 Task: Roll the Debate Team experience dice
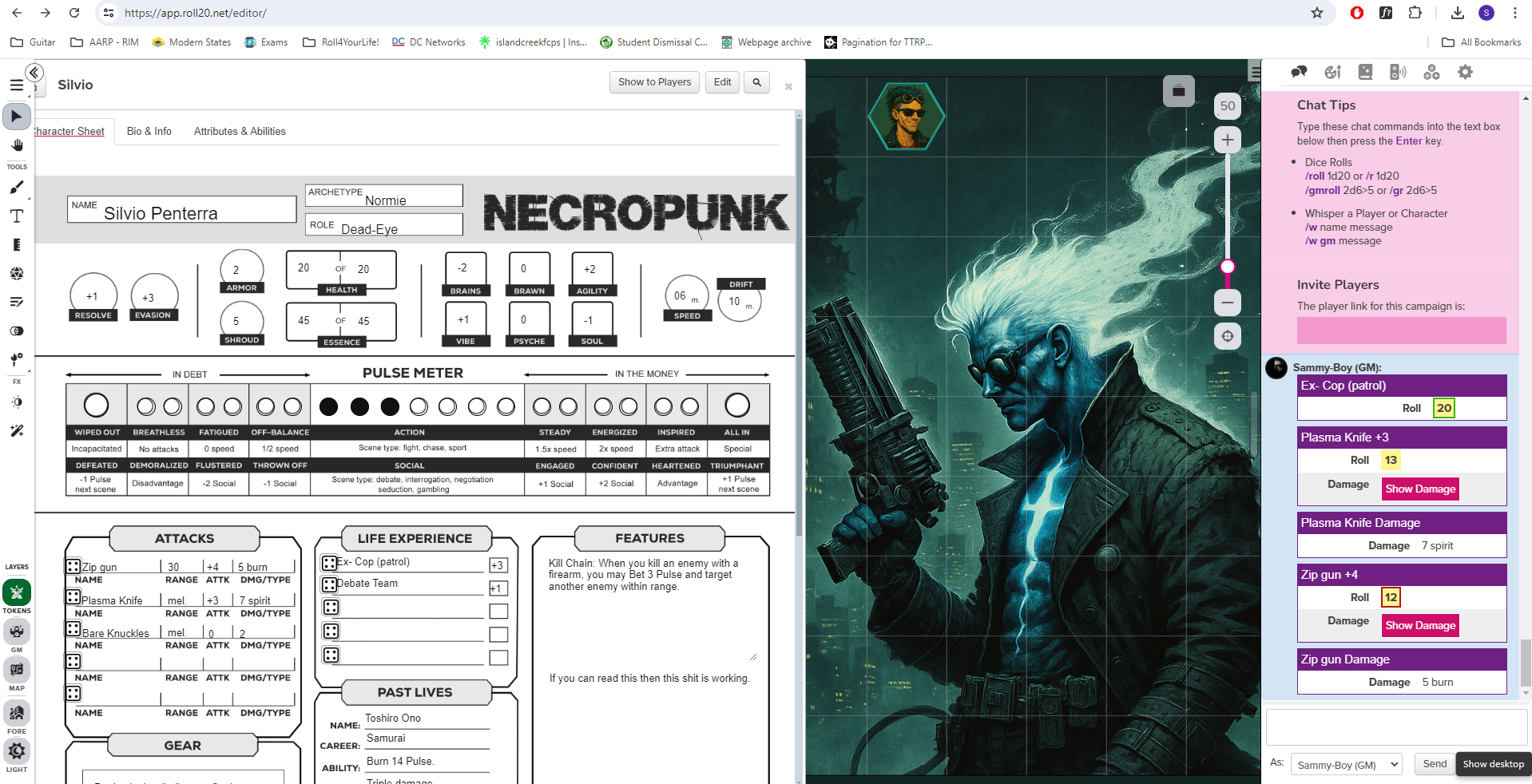[x=329, y=584]
